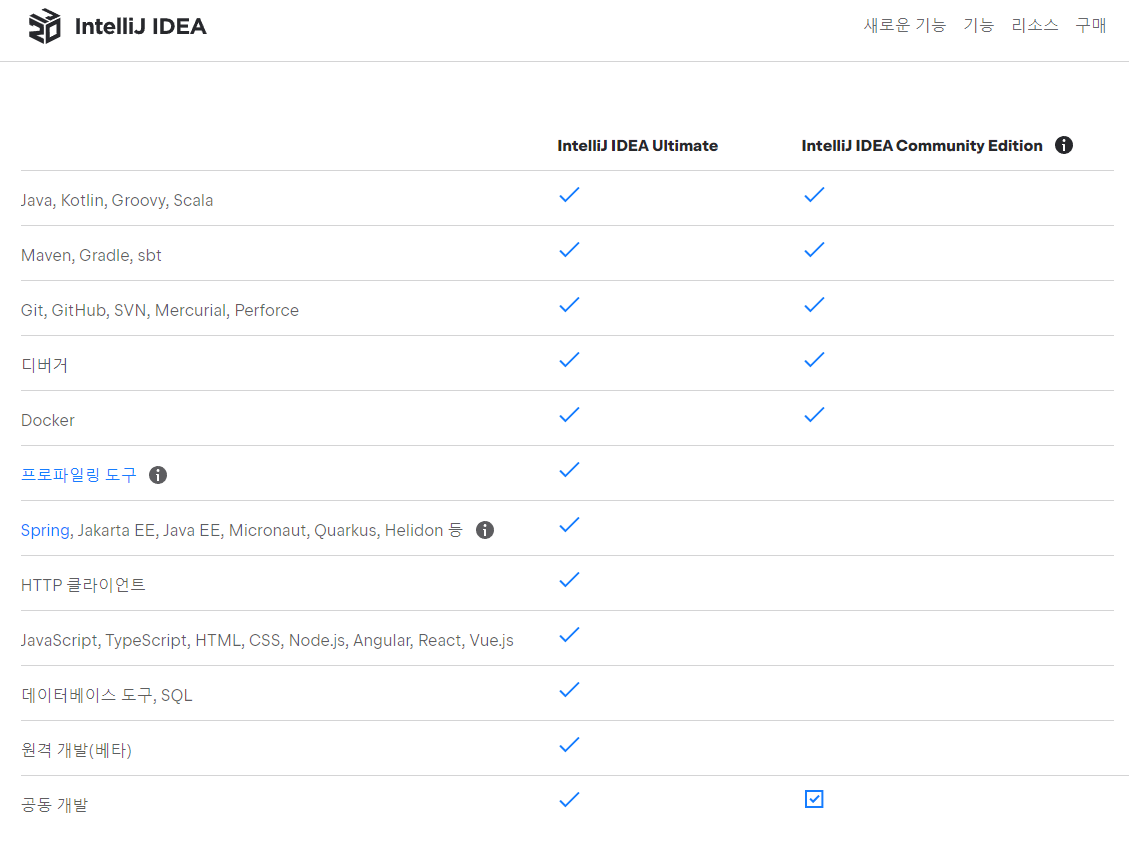Select the 원격 개발(베타) row label
Viewport: 1129px width, 842px height.
[76, 750]
